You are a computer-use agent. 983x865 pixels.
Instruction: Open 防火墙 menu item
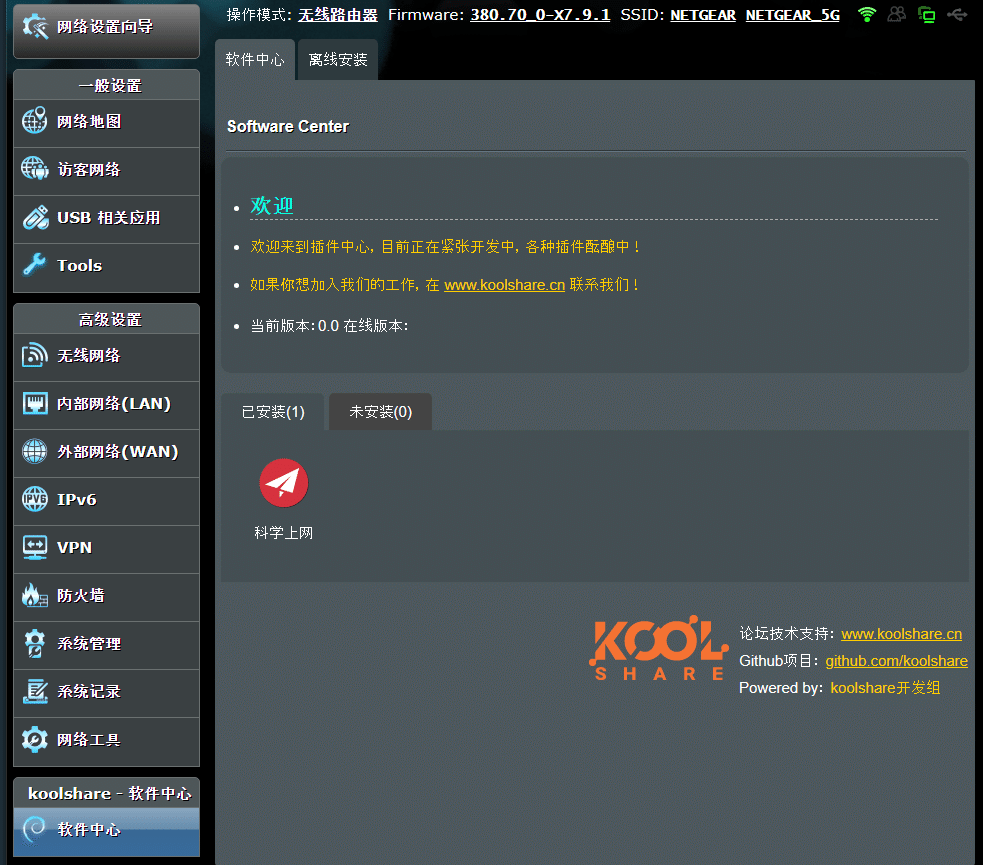click(107, 597)
